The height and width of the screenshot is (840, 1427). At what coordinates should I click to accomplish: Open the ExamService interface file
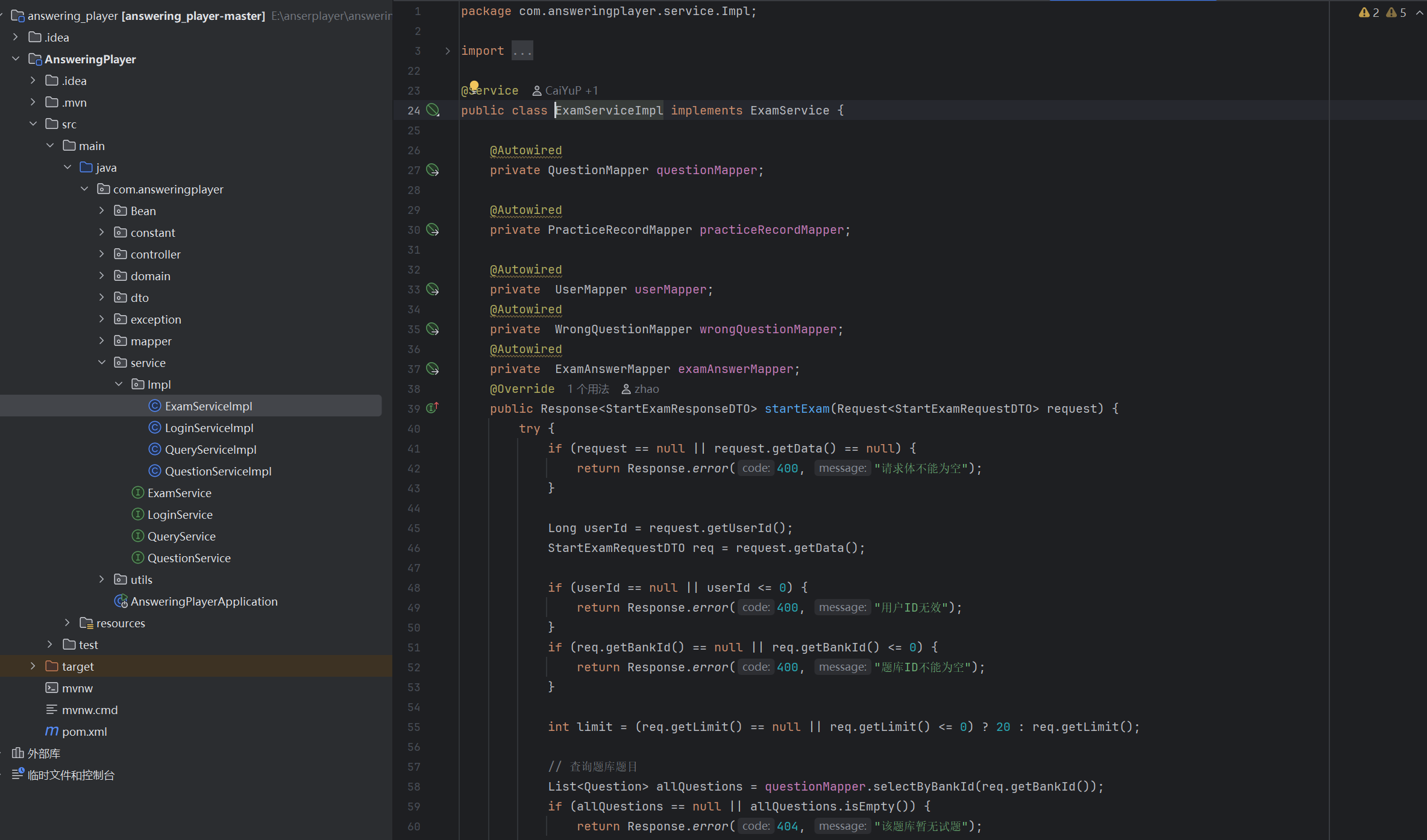[179, 493]
